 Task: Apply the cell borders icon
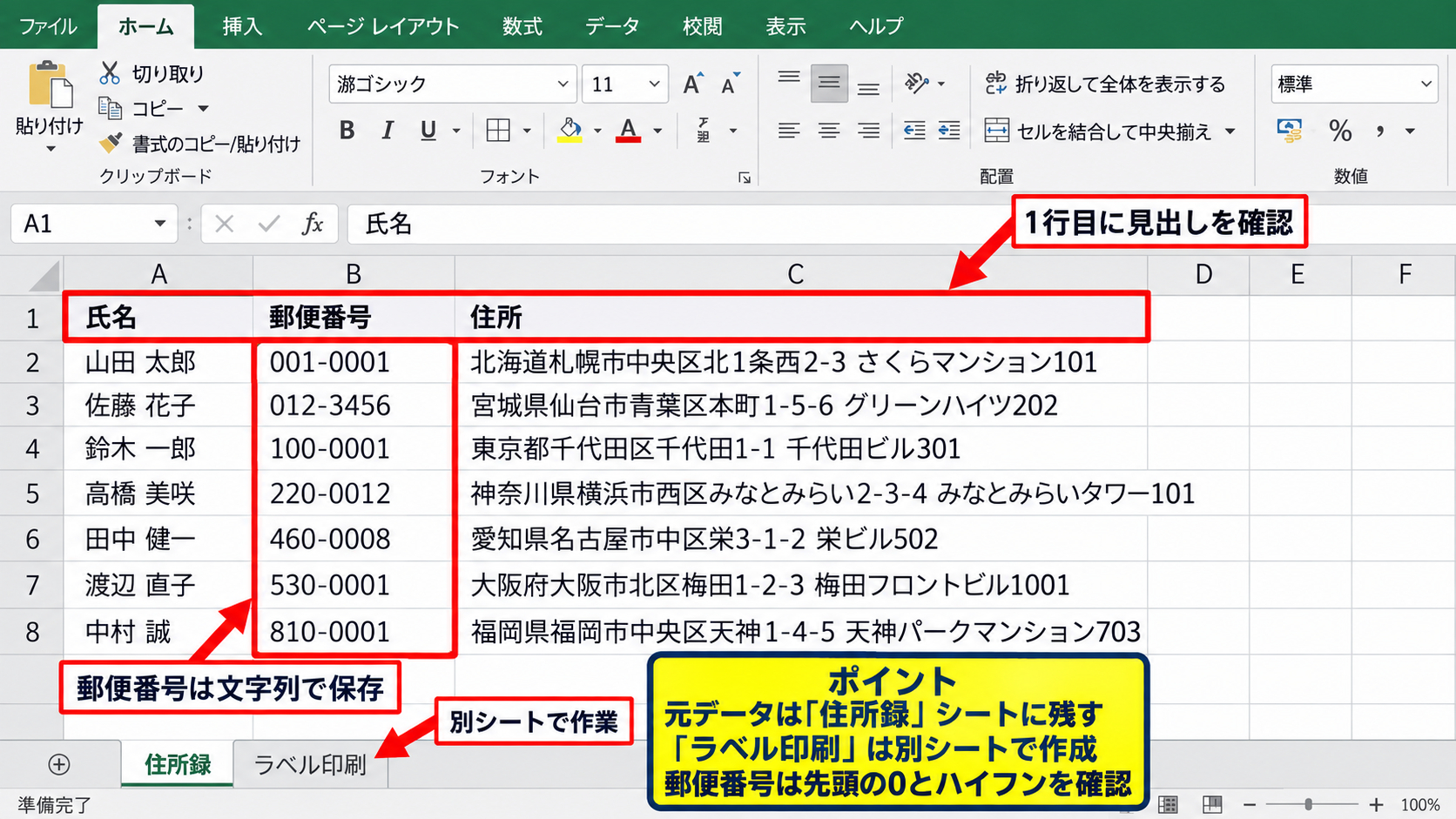click(498, 131)
